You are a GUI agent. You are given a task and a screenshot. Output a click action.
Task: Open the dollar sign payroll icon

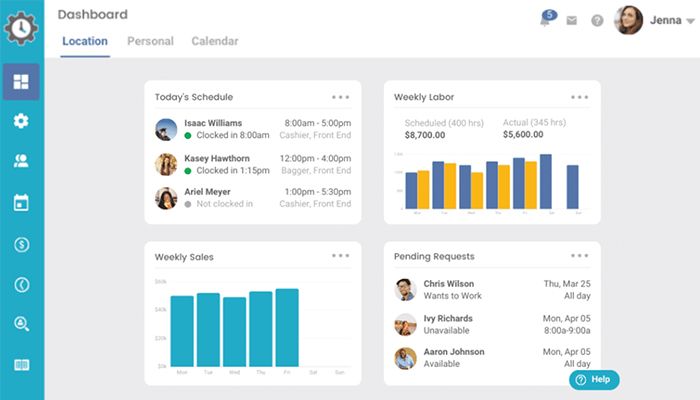point(21,244)
